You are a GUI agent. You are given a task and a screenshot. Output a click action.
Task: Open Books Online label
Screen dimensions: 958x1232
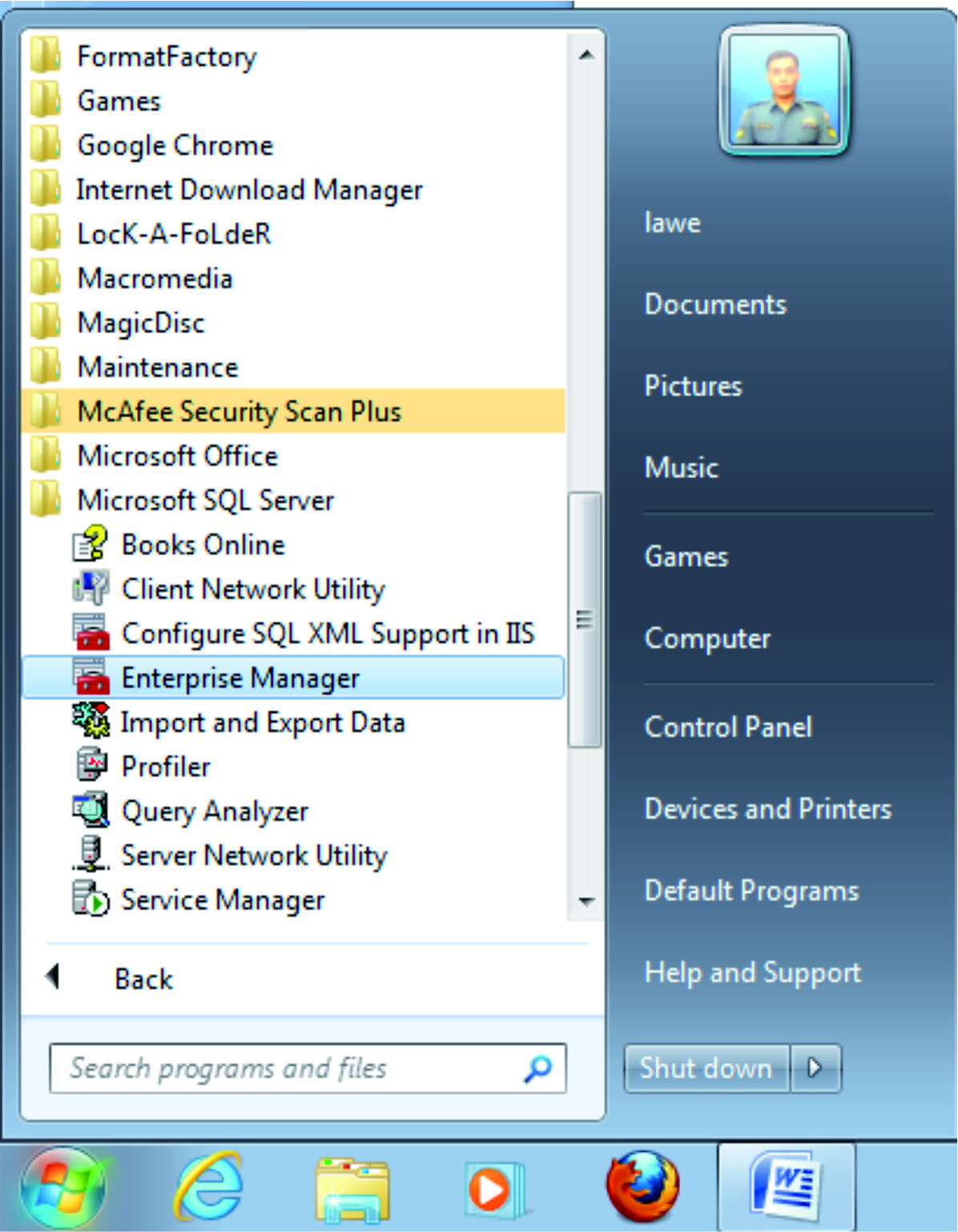point(203,545)
